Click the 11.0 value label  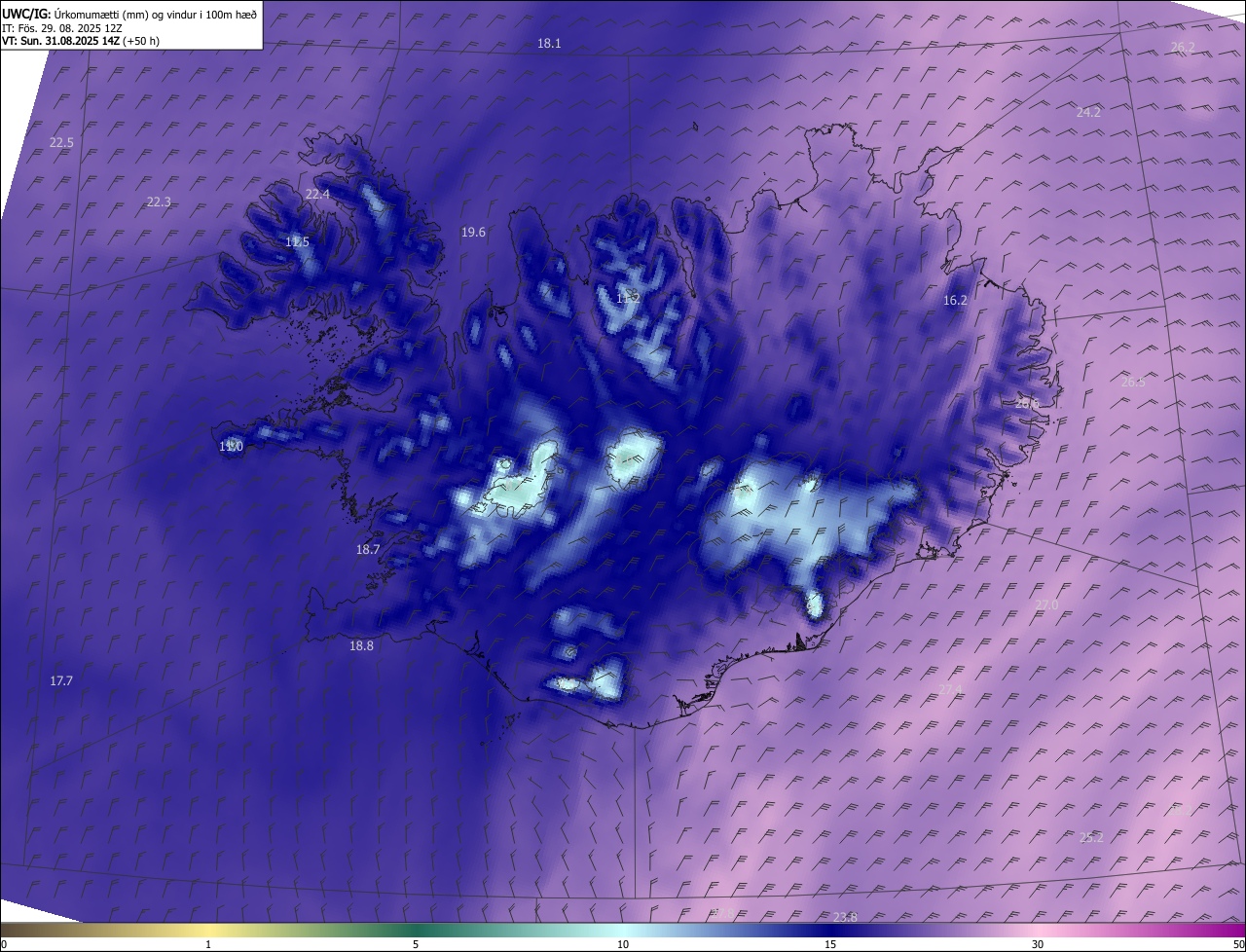point(231,447)
